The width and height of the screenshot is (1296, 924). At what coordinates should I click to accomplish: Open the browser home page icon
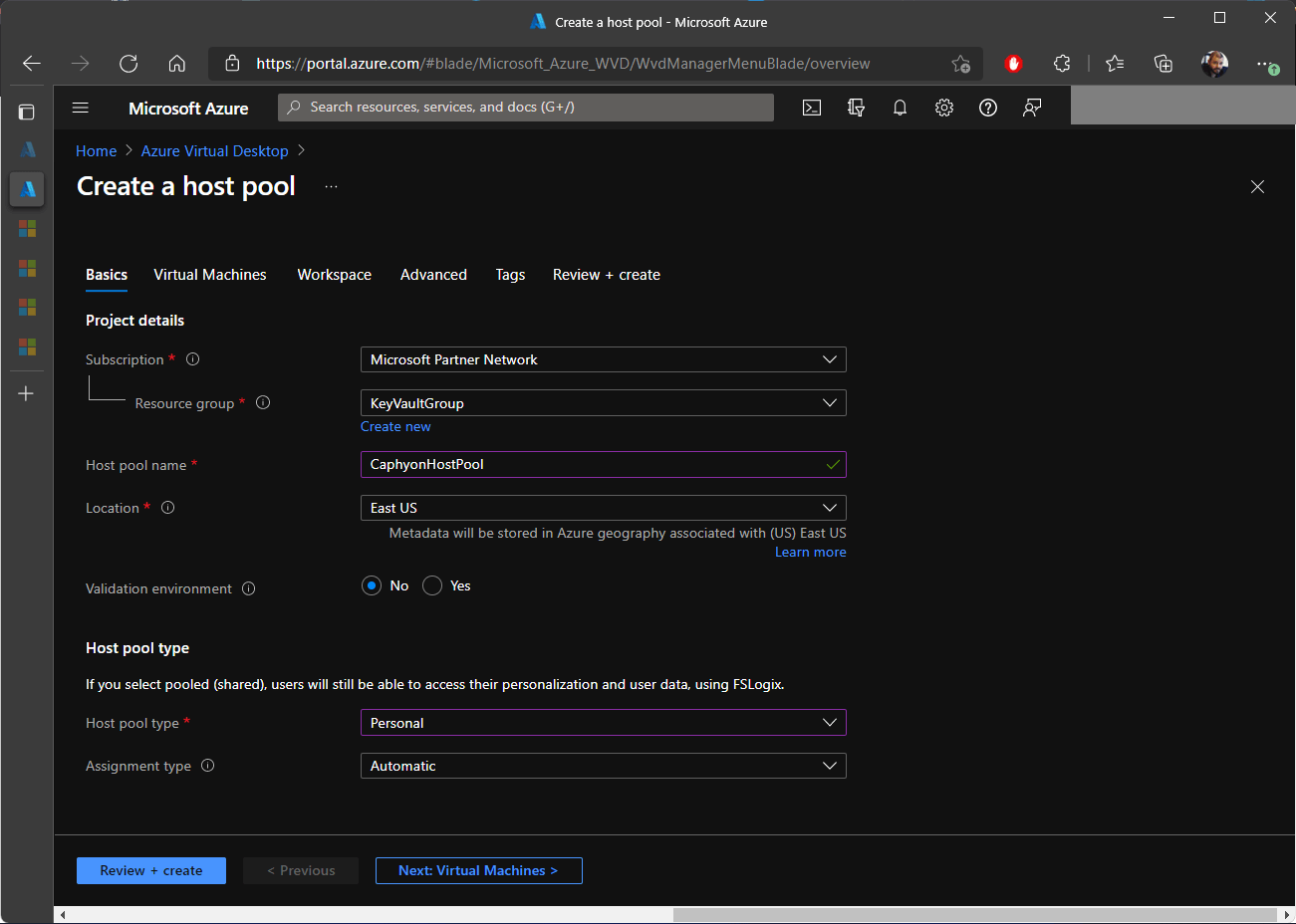pos(177,64)
